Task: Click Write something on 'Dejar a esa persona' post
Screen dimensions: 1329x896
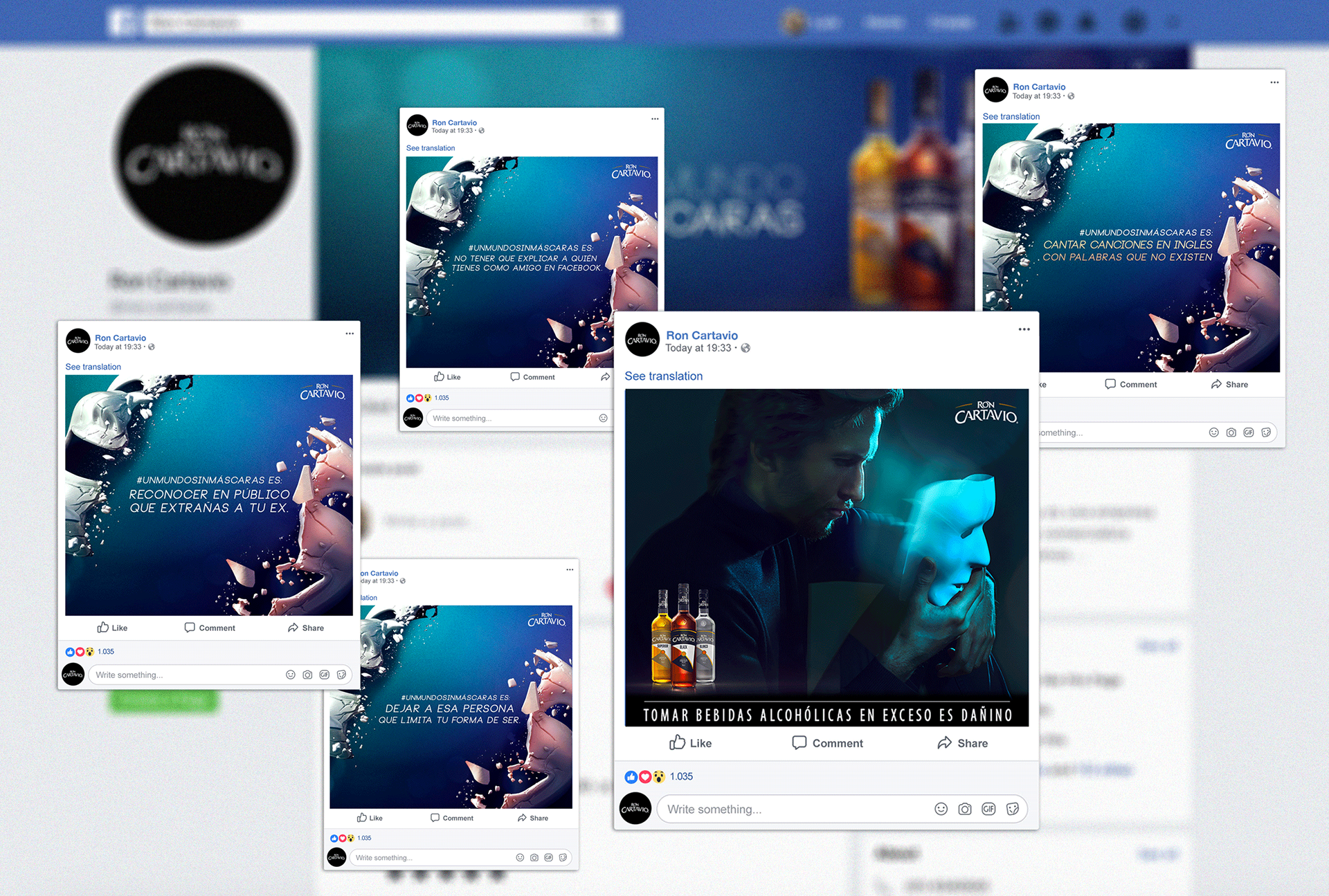Action: (x=460, y=858)
